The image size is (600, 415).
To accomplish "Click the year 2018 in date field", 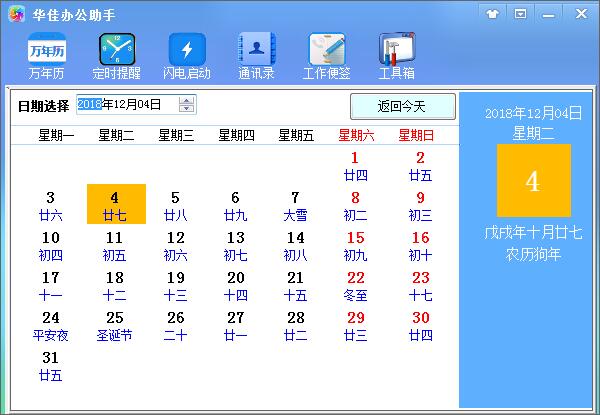I will pos(90,105).
